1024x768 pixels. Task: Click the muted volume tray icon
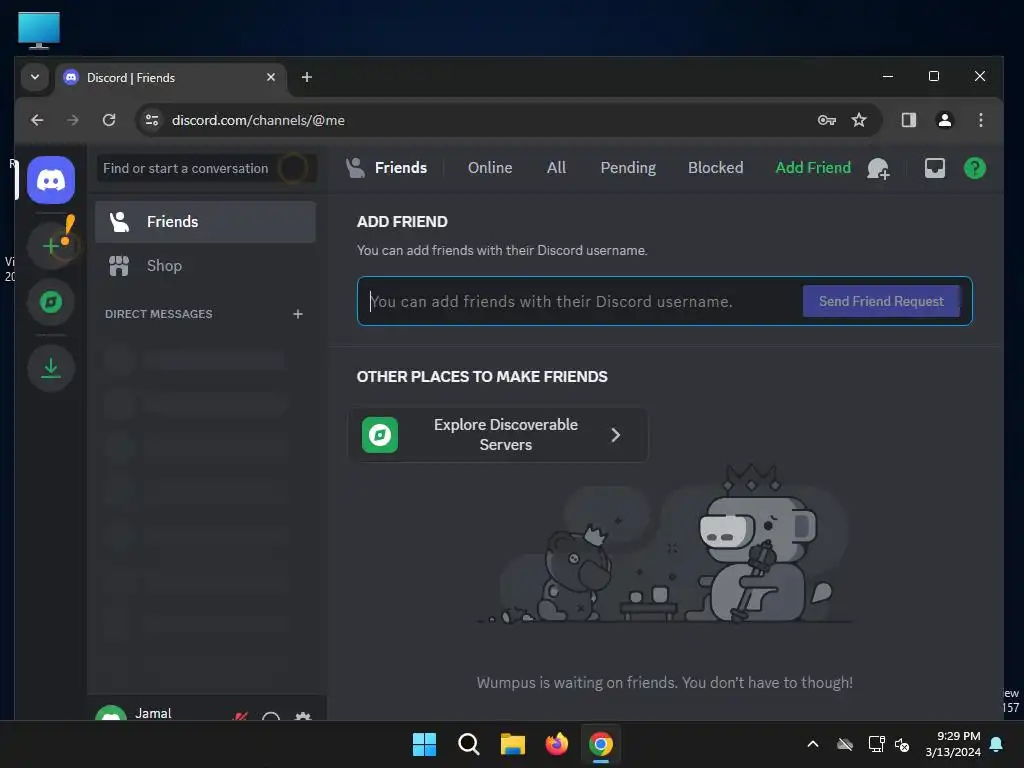[x=902, y=744]
